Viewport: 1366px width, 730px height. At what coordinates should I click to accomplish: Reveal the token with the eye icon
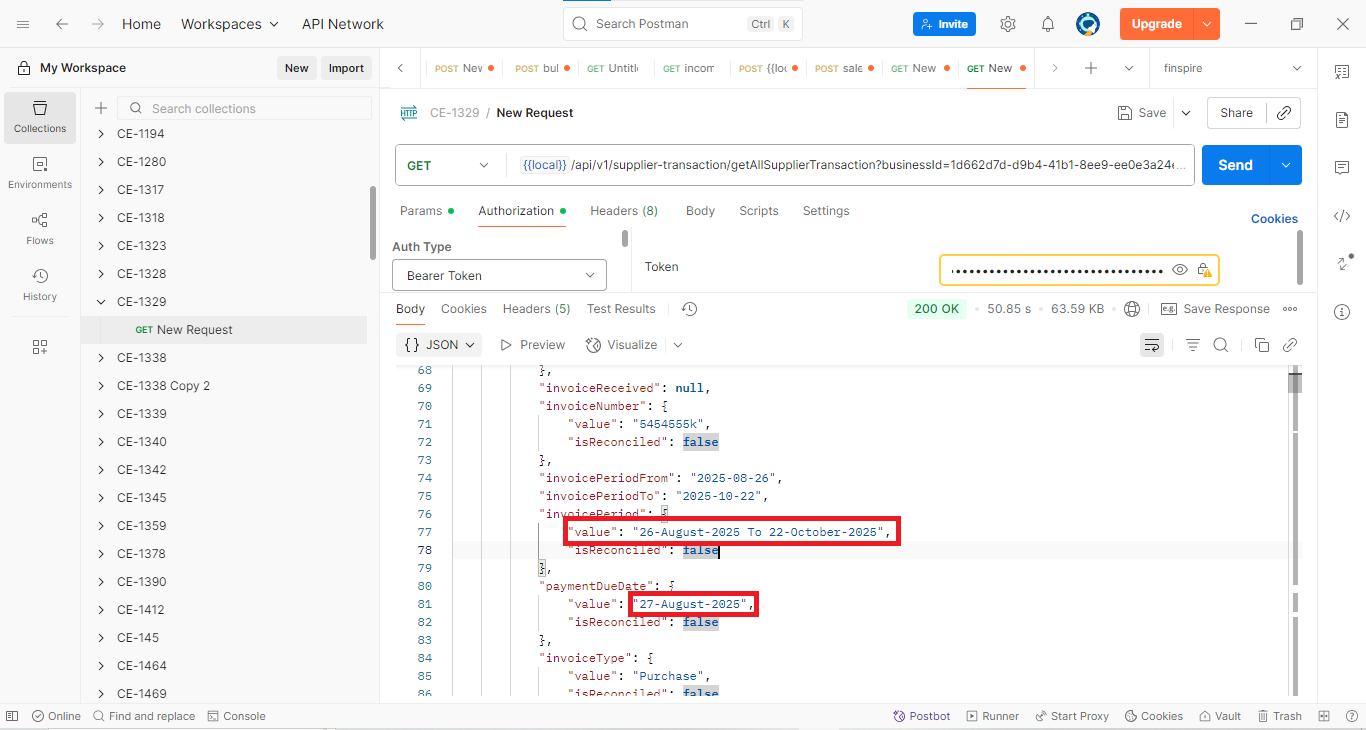pos(1180,270)
